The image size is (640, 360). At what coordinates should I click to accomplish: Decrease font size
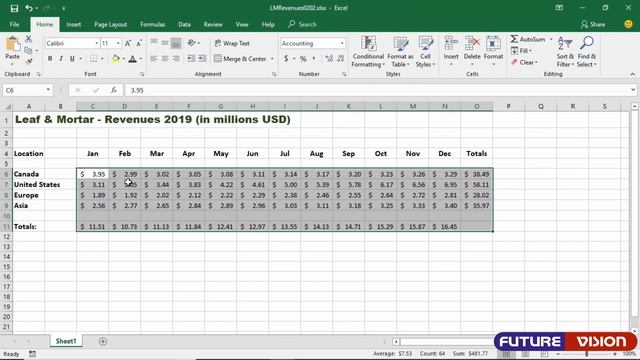pos(139,43)
